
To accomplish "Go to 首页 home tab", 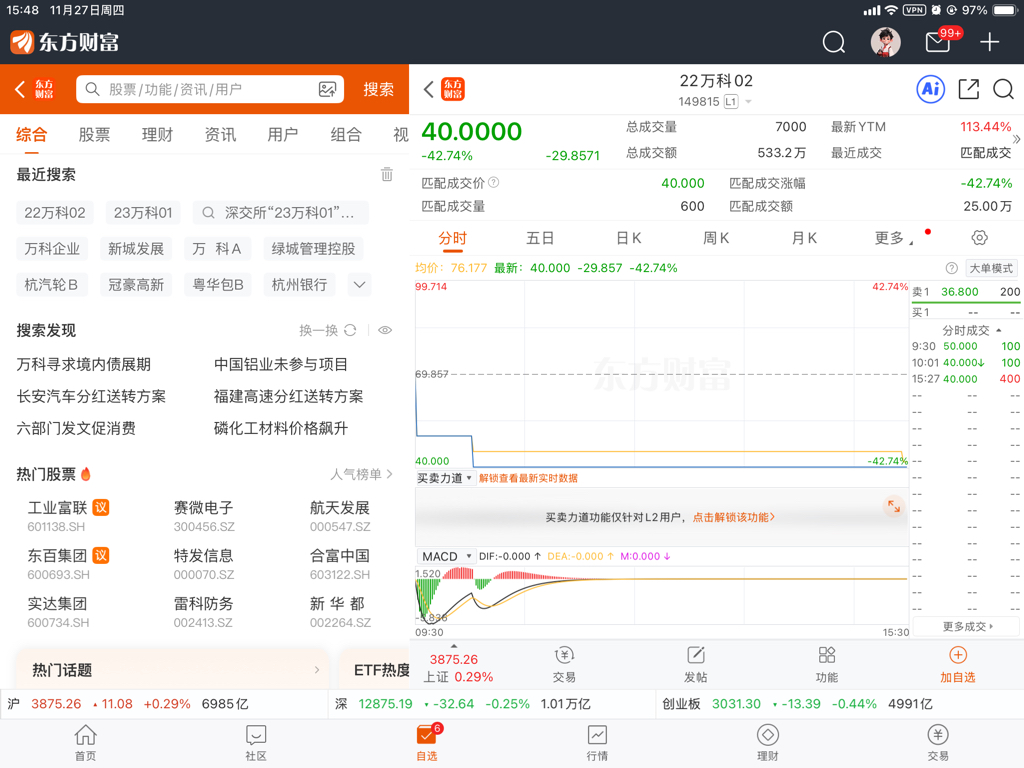I will [x=86, y=743].
